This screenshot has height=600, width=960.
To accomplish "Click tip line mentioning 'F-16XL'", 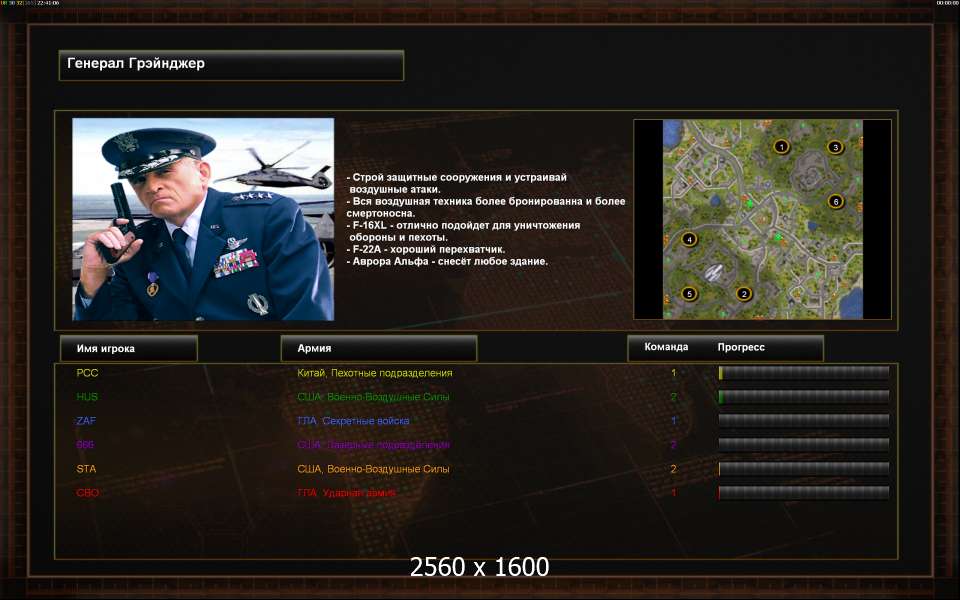I will tap(463, 231).
